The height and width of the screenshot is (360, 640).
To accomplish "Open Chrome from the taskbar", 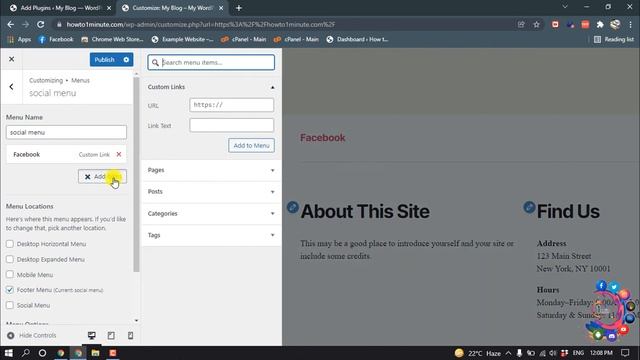I will pyautogui.click(x=61, y=353).
